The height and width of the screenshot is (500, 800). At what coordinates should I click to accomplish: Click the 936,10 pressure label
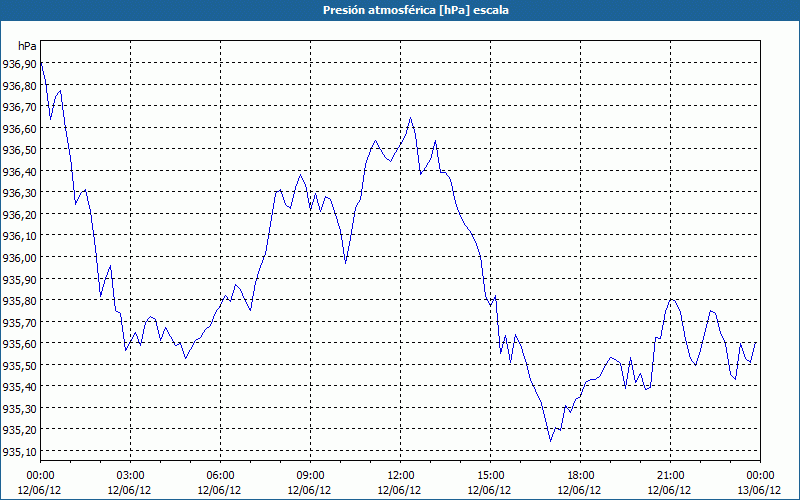(19, 236)
